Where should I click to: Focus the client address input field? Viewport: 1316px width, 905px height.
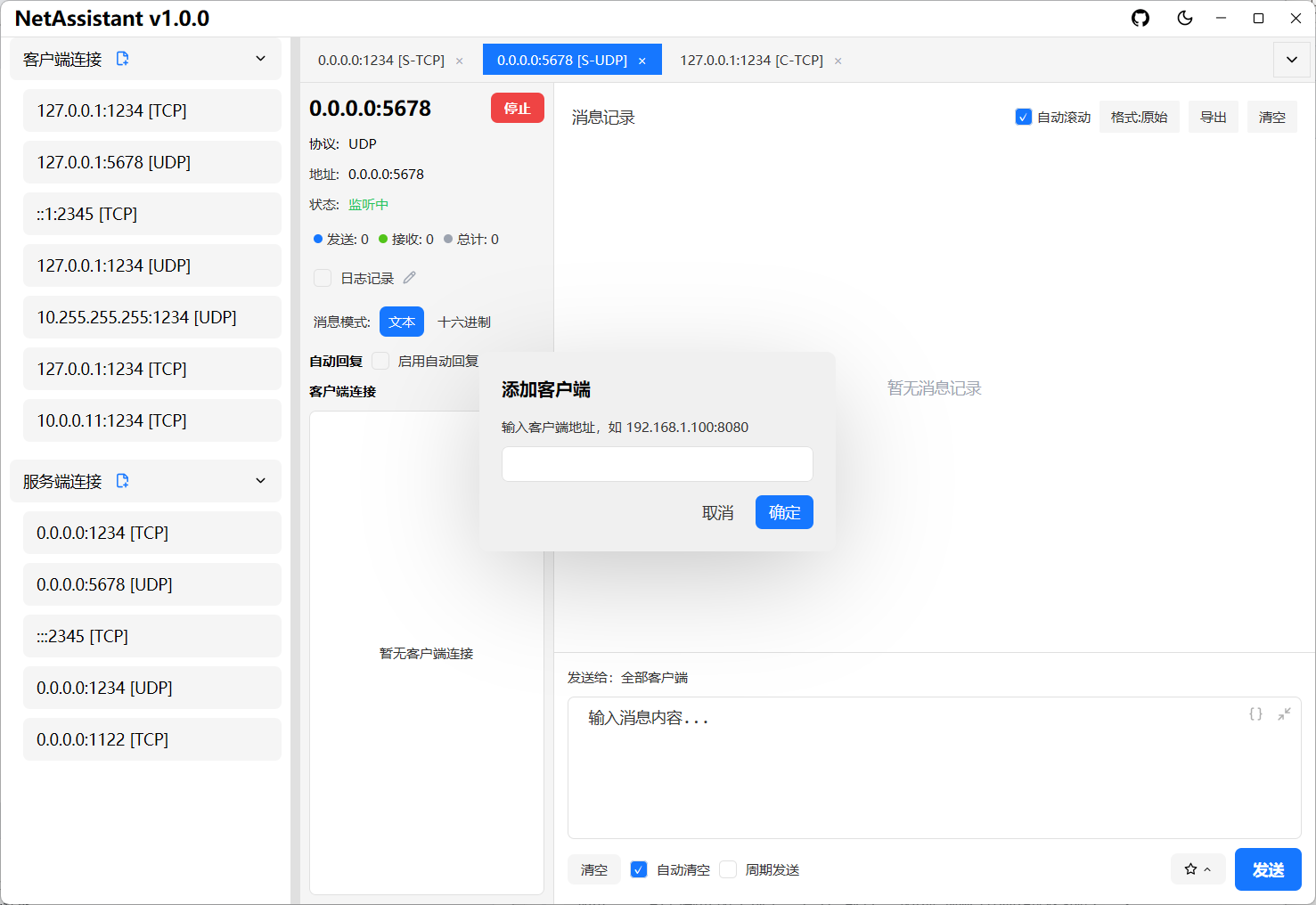(658, 464)
